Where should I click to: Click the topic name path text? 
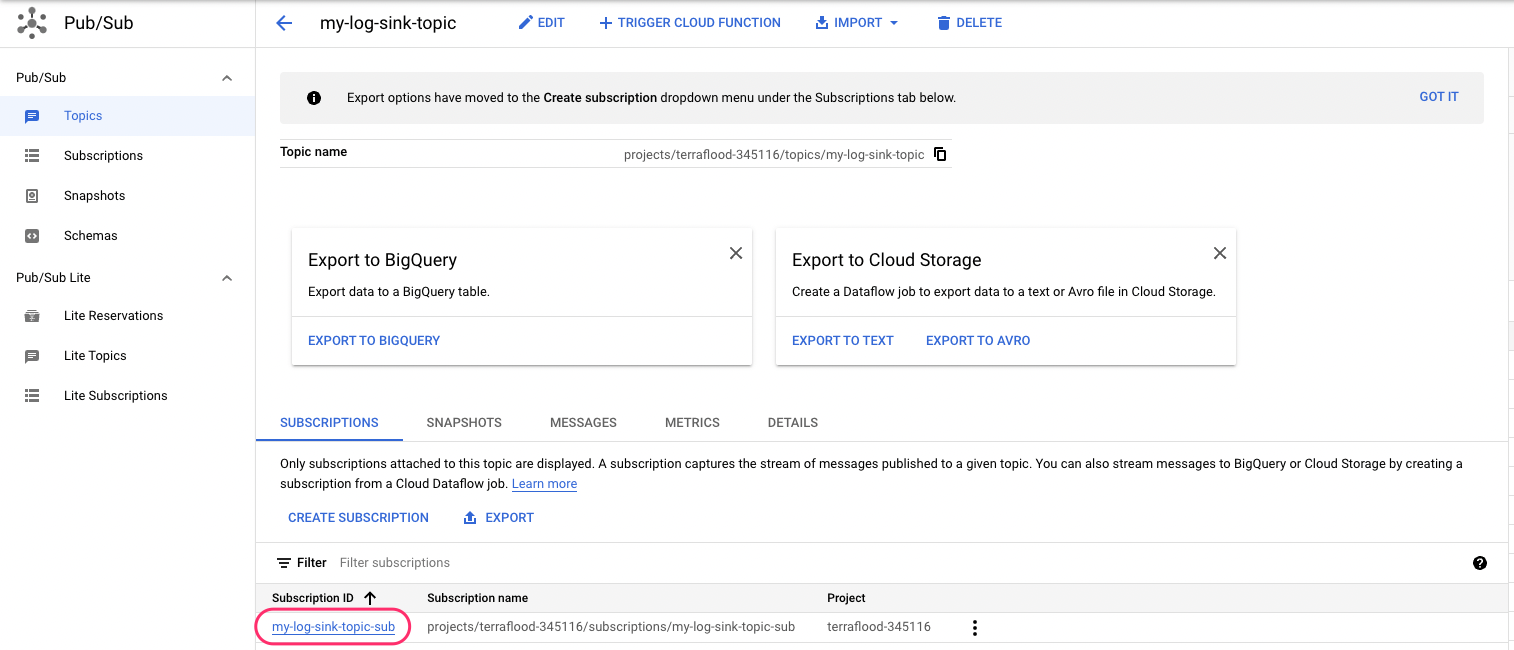(774, 155)
